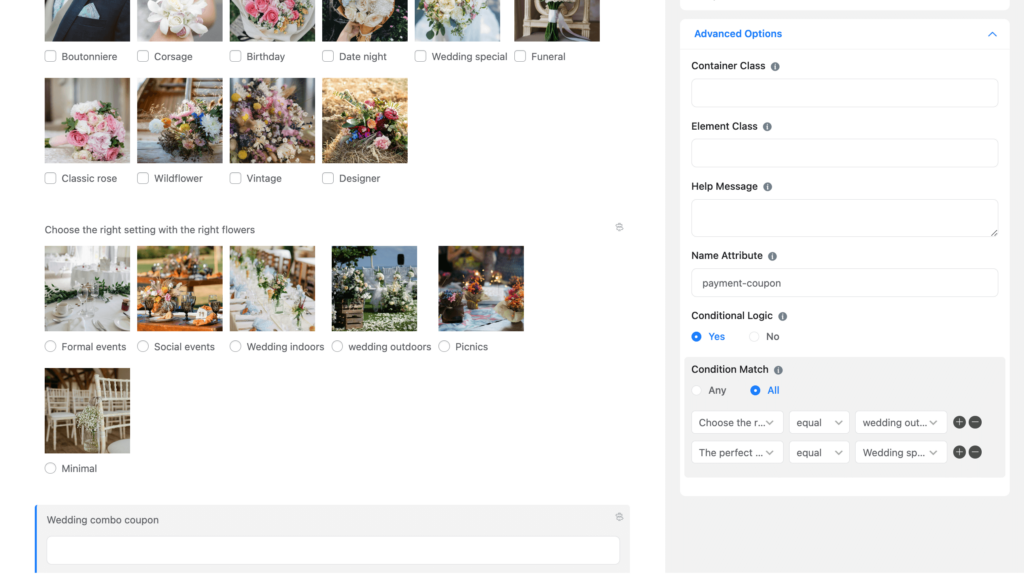Click the Wedding indoors thumbnail

[272, 289]
